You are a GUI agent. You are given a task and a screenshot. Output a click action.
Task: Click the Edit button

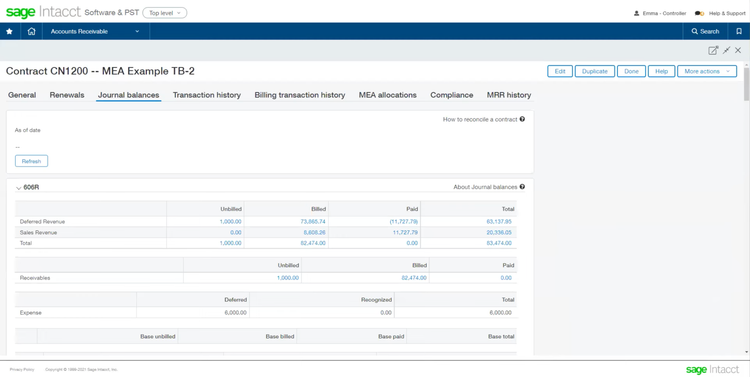pos(560,71)
